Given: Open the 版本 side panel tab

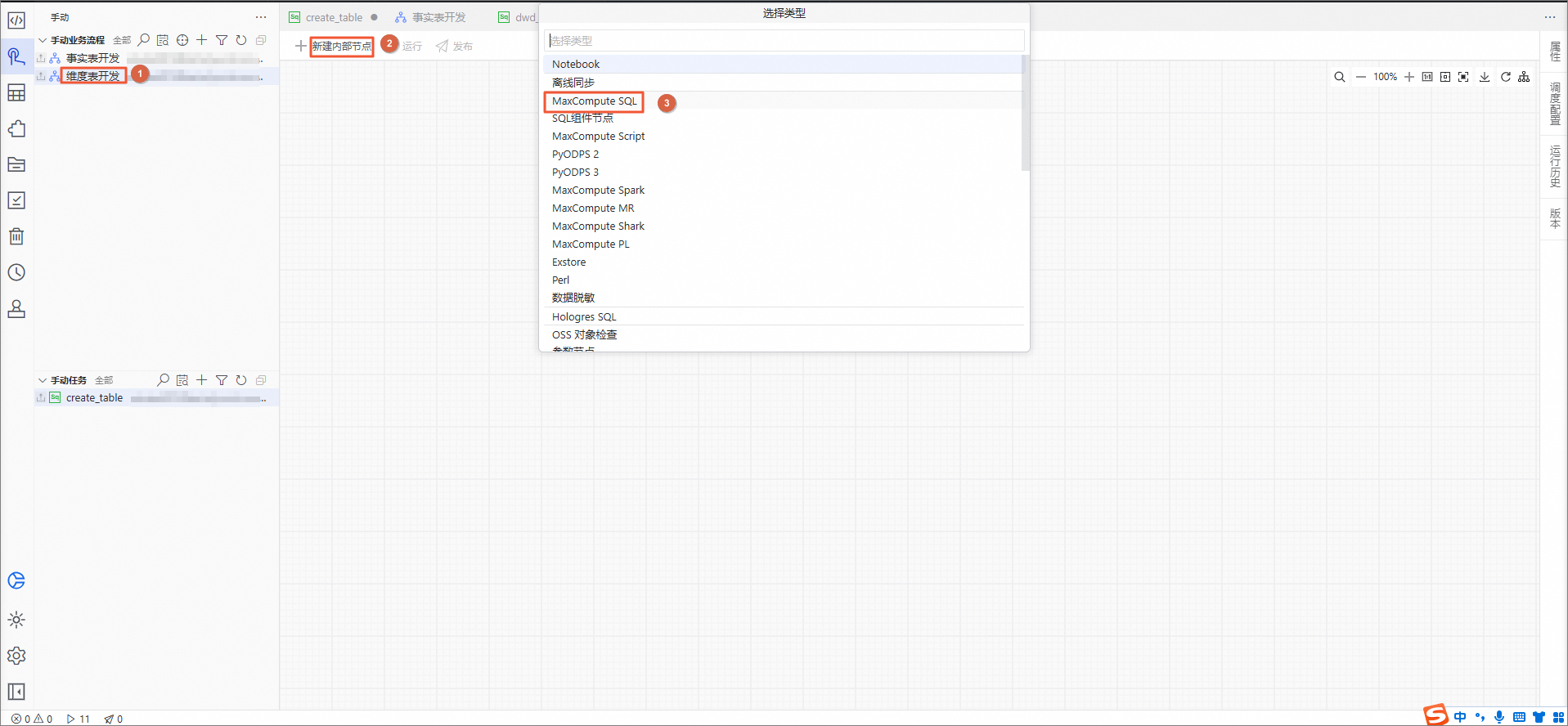Looking at the screenshot, I should click(x=1554, y=217).
